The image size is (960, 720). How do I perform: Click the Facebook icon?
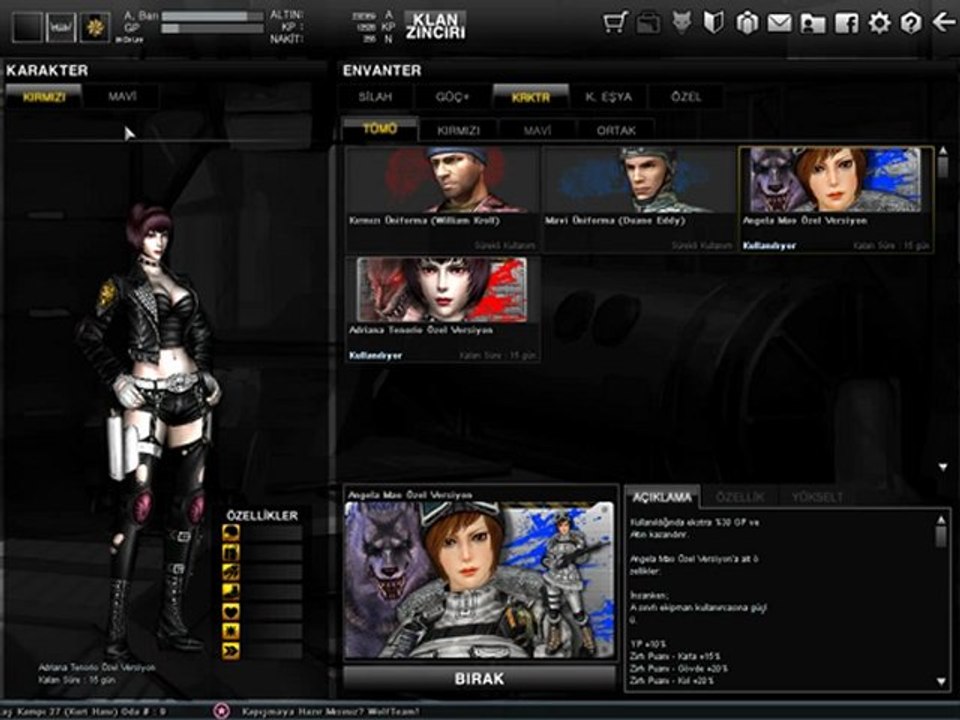click(846, 24)
